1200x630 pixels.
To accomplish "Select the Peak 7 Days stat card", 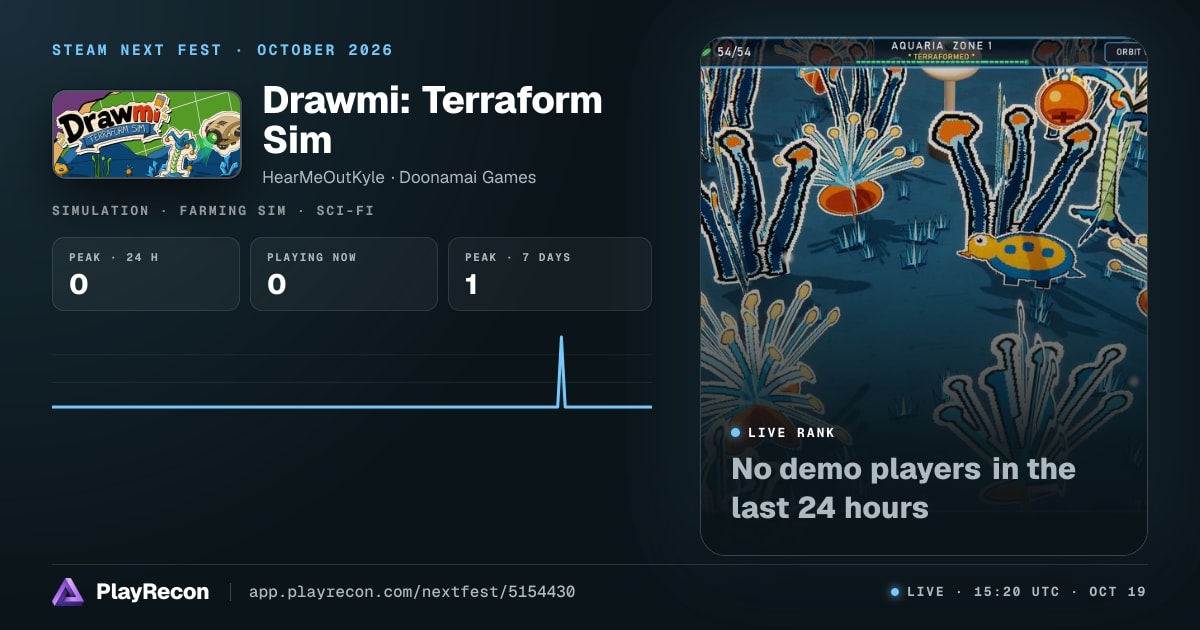I will coord(550,274).
